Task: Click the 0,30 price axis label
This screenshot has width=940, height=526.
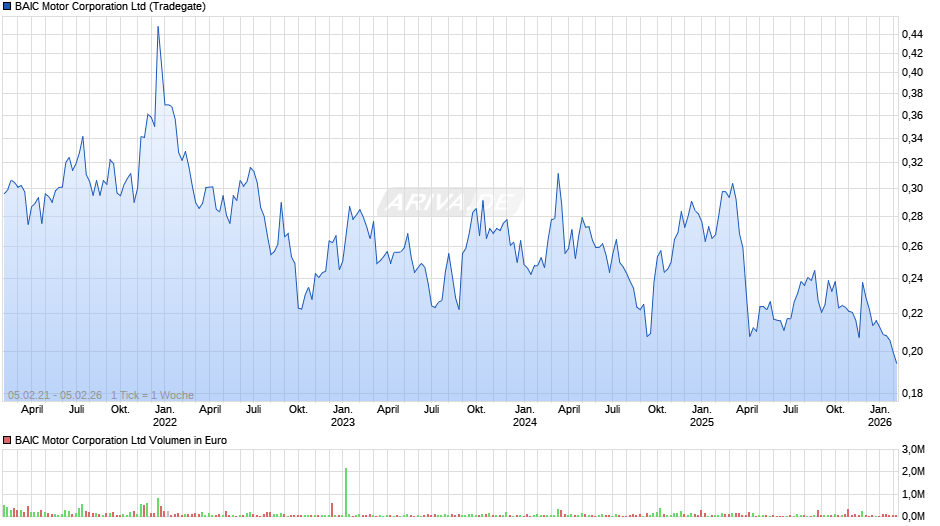Action: (912, 188)
